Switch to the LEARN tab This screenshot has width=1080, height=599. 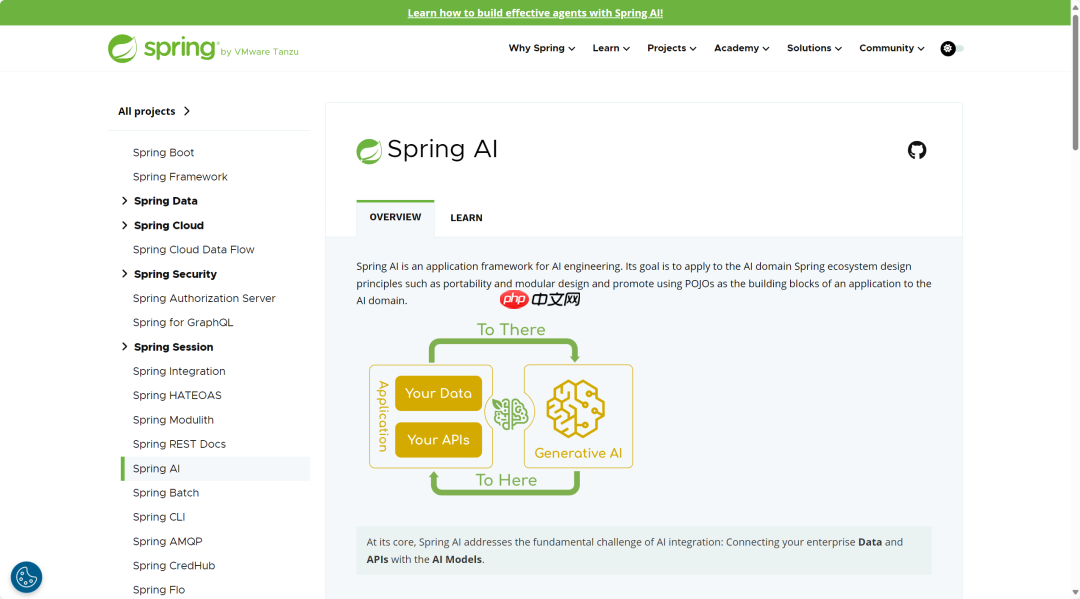[x=466, y=217]
